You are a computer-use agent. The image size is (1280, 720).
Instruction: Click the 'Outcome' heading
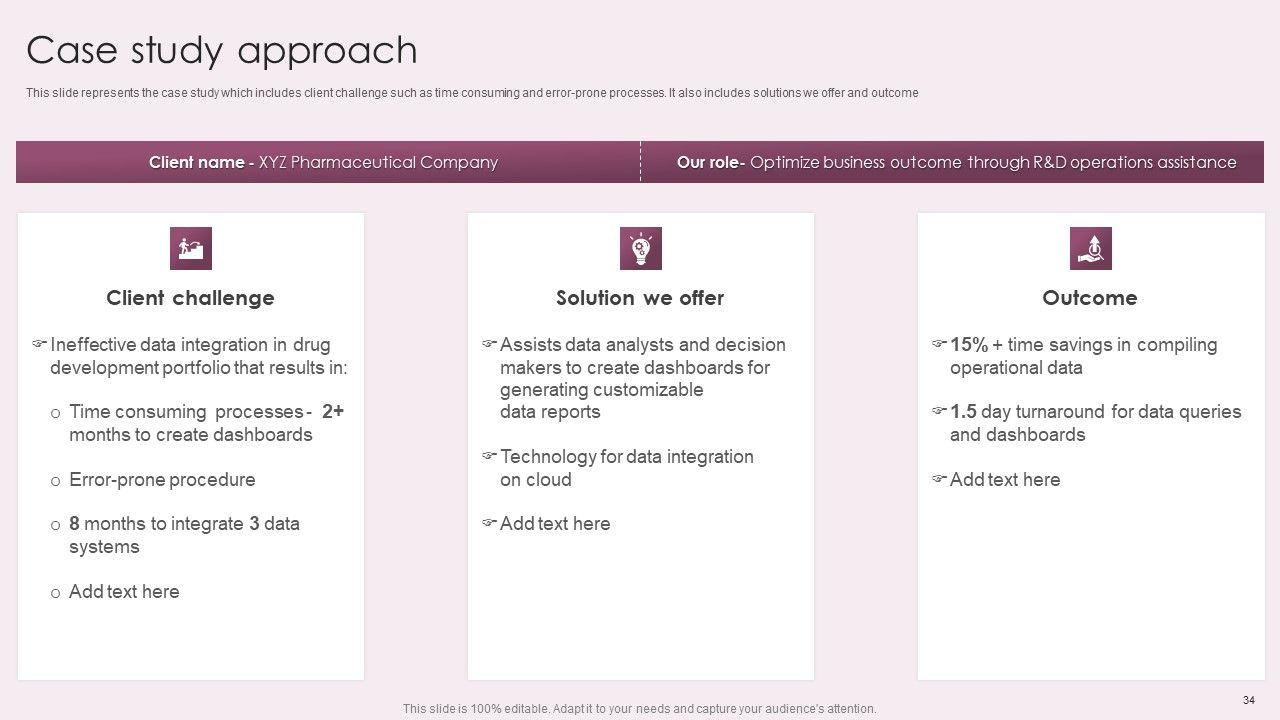(x=1090, y=298)
